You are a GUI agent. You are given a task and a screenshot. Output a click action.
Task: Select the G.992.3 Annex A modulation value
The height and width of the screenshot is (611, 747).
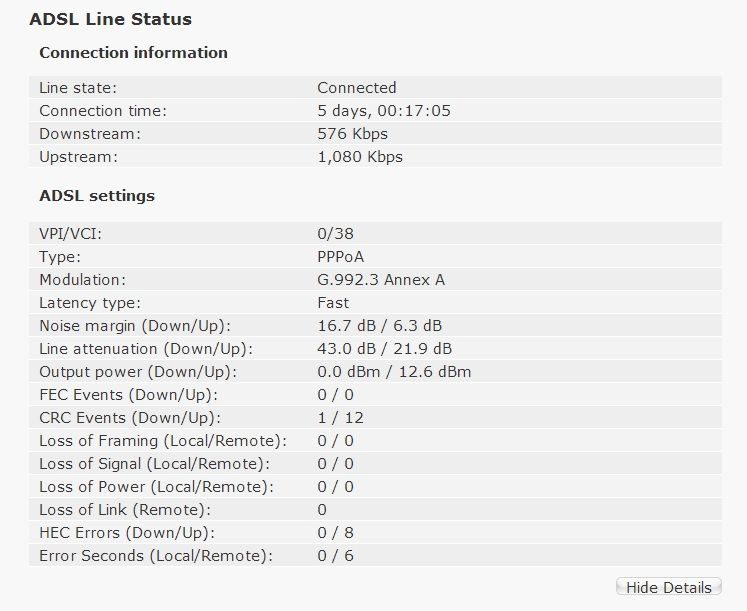(381, 280)
